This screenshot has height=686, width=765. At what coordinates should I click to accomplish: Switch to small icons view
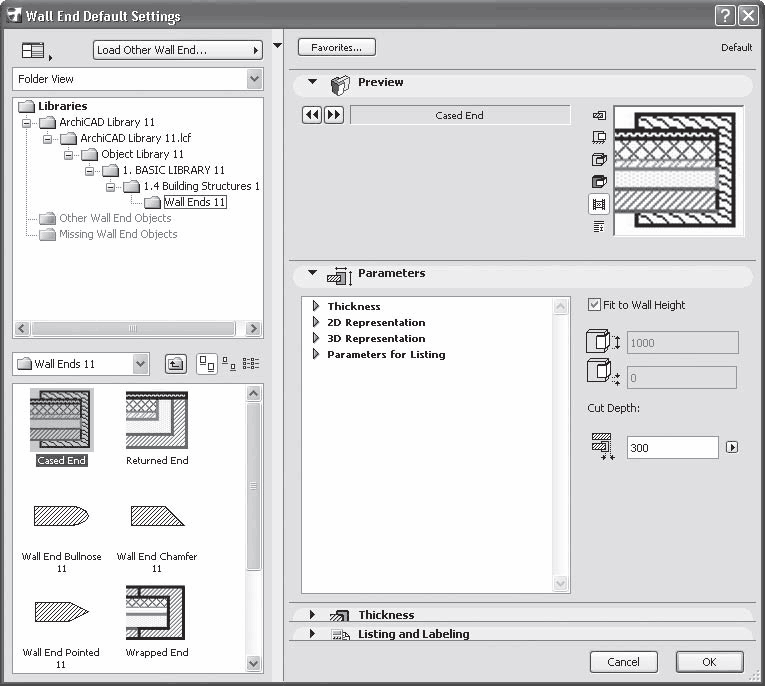pos(228,364)
